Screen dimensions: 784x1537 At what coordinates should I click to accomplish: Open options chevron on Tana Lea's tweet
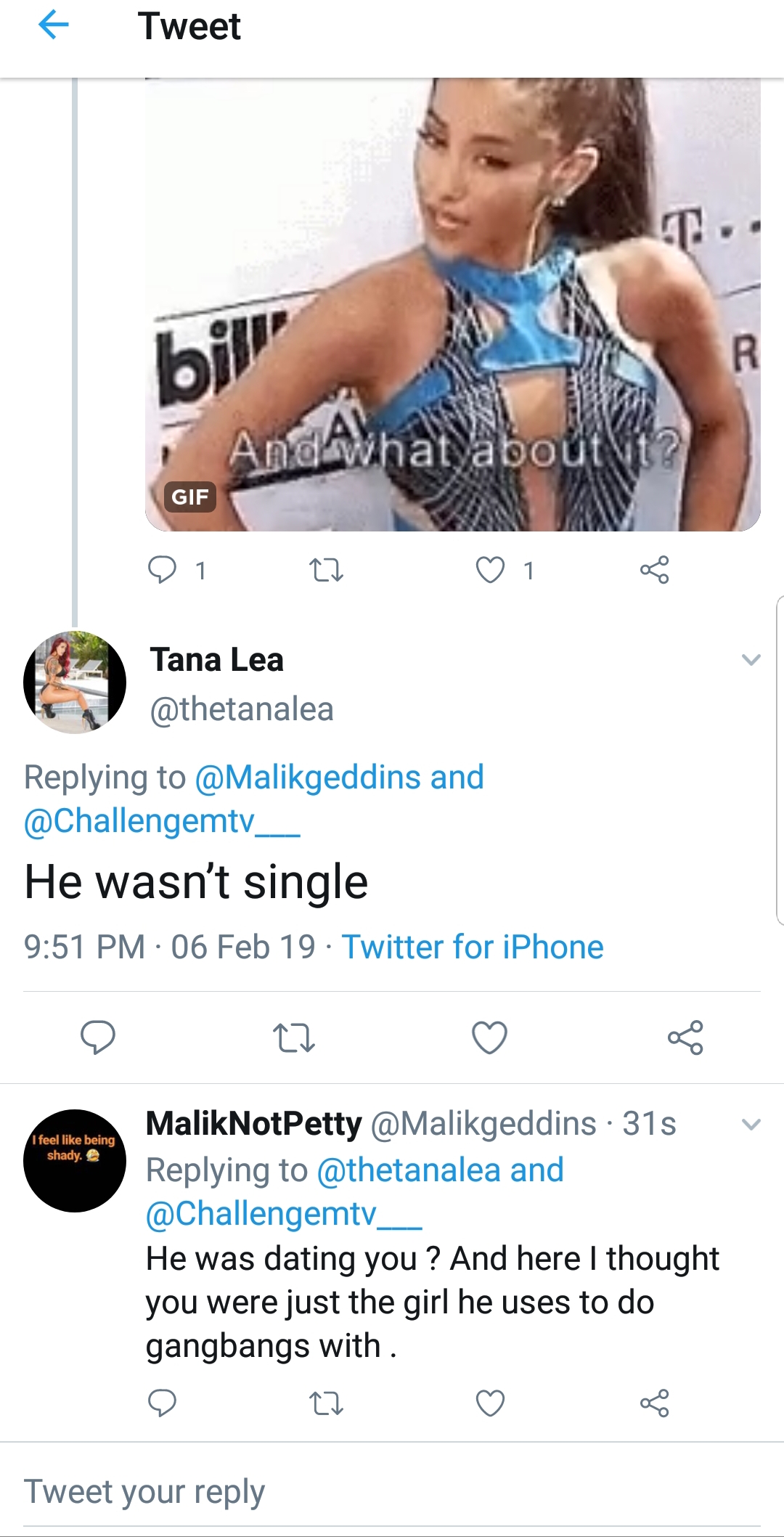751,660
